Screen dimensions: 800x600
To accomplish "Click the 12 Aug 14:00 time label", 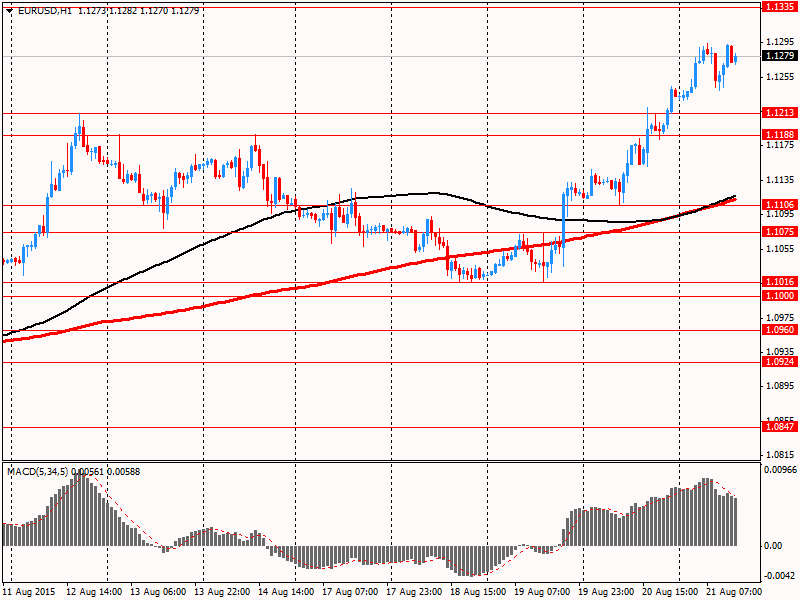I will (94, 592).
